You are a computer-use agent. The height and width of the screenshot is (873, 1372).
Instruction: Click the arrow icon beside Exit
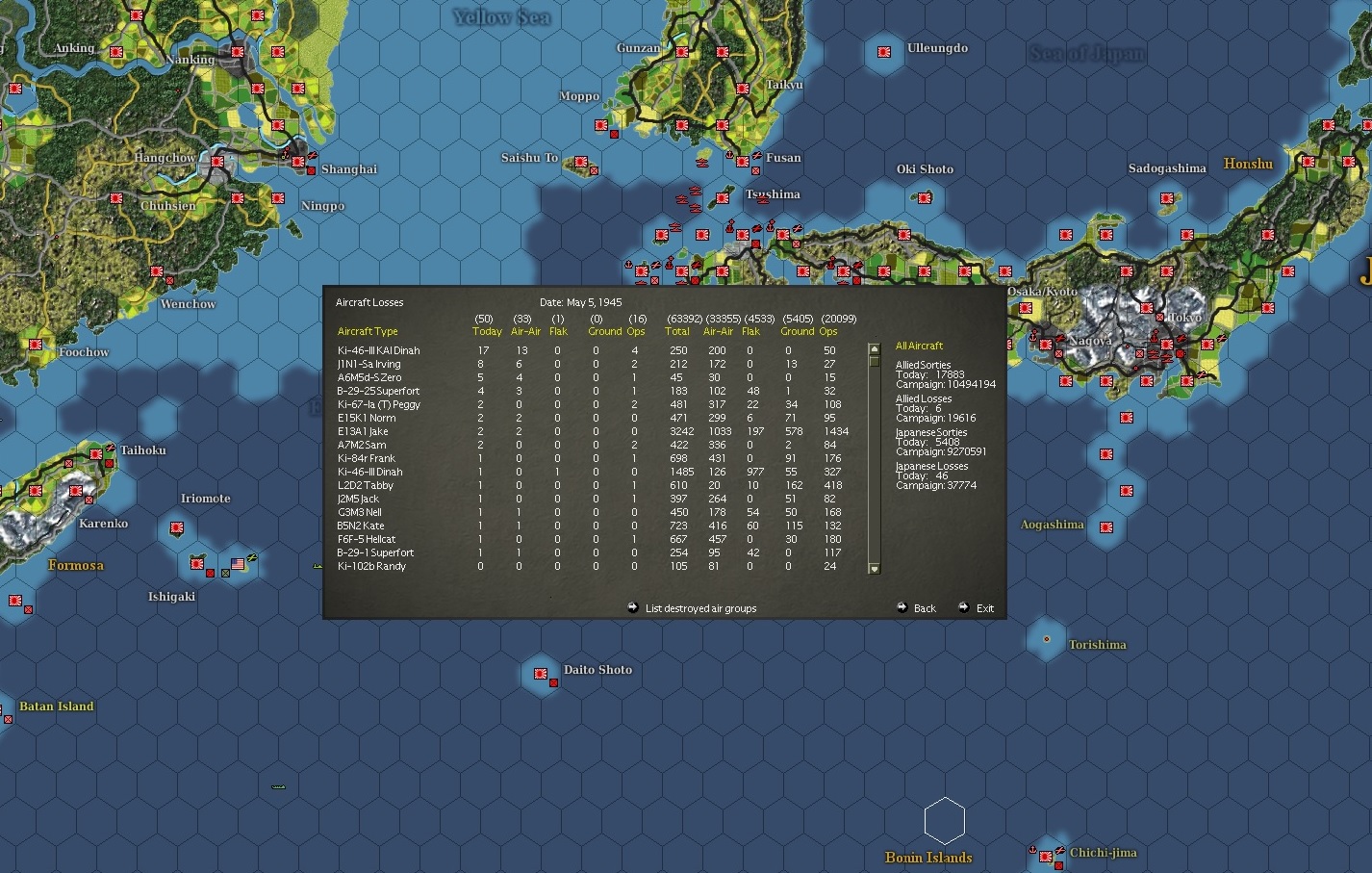tap(963, 607)
